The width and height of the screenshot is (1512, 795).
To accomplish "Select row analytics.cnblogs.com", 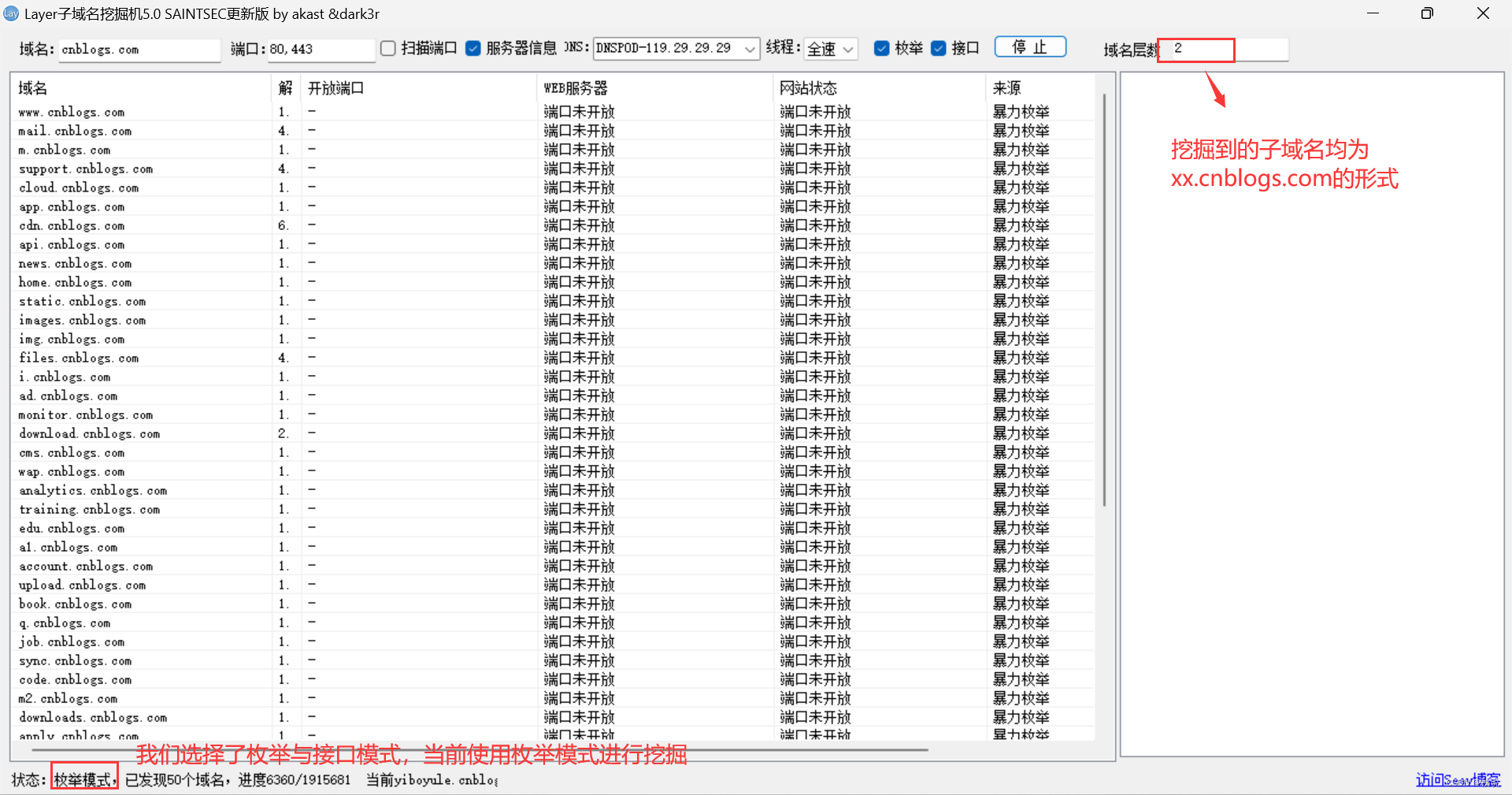I will (x=554, y=490).
